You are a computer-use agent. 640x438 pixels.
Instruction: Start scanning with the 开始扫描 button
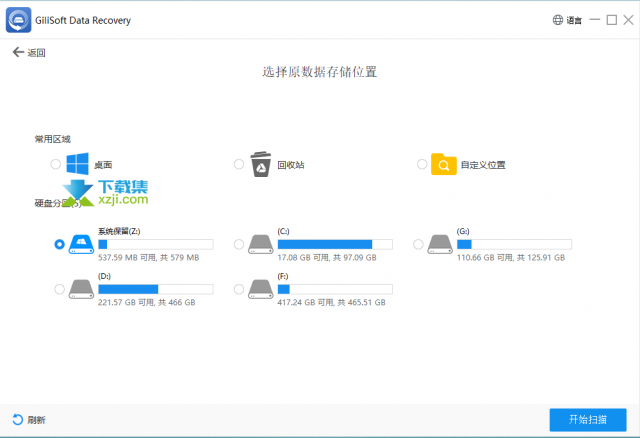588,420
